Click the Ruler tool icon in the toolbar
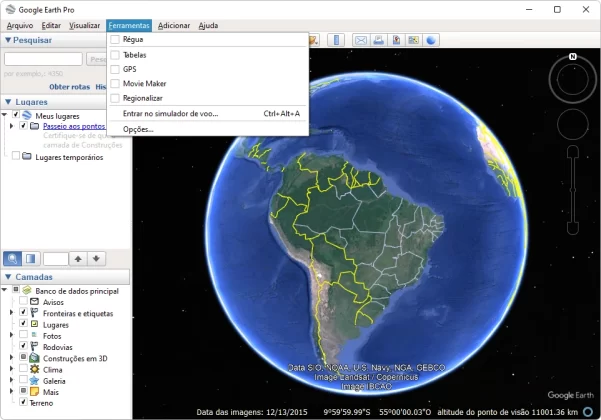Viewport: 601px width, 420px height. [x=336, y=40]
